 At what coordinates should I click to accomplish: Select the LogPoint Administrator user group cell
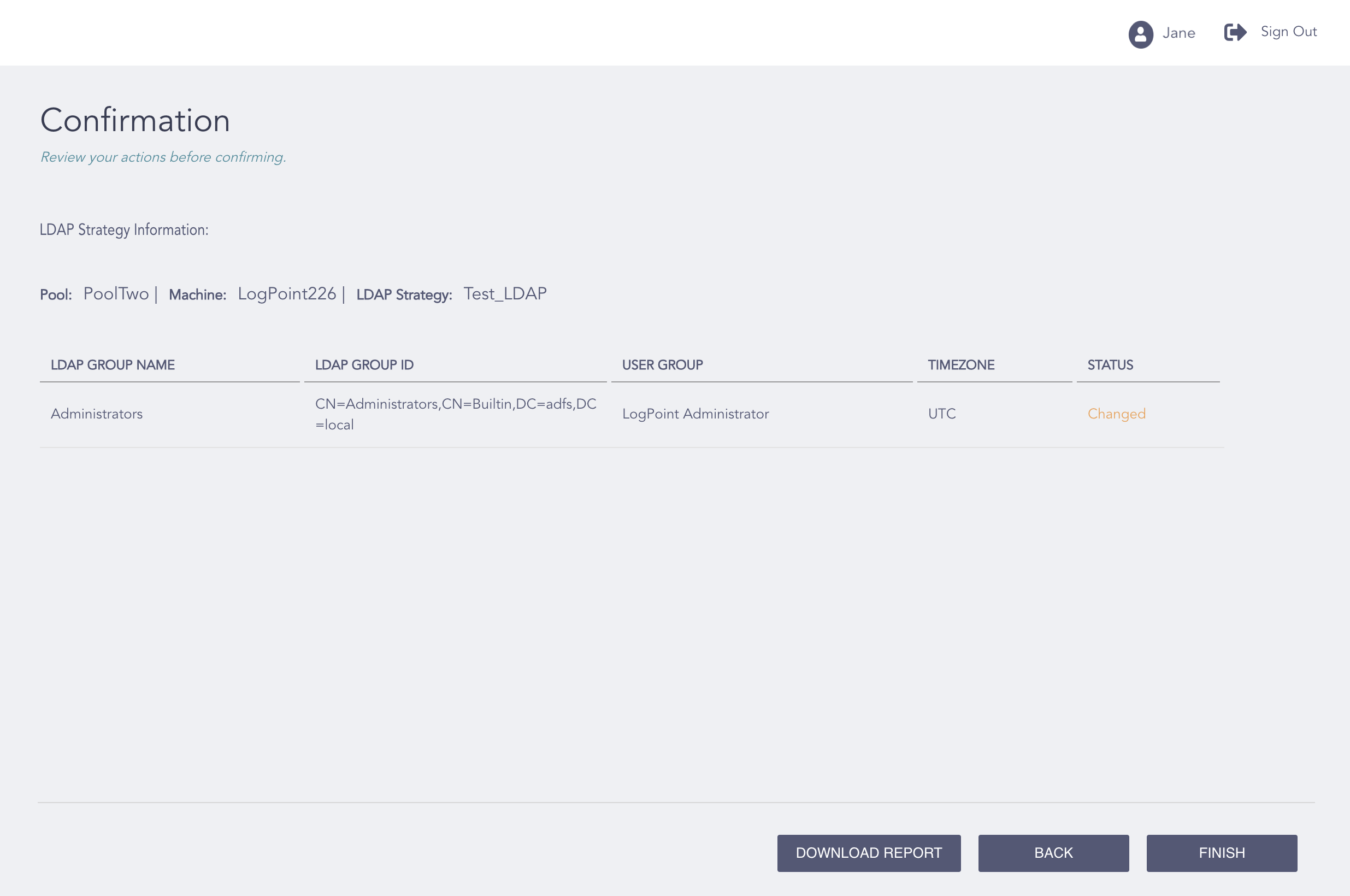[695, 413]
